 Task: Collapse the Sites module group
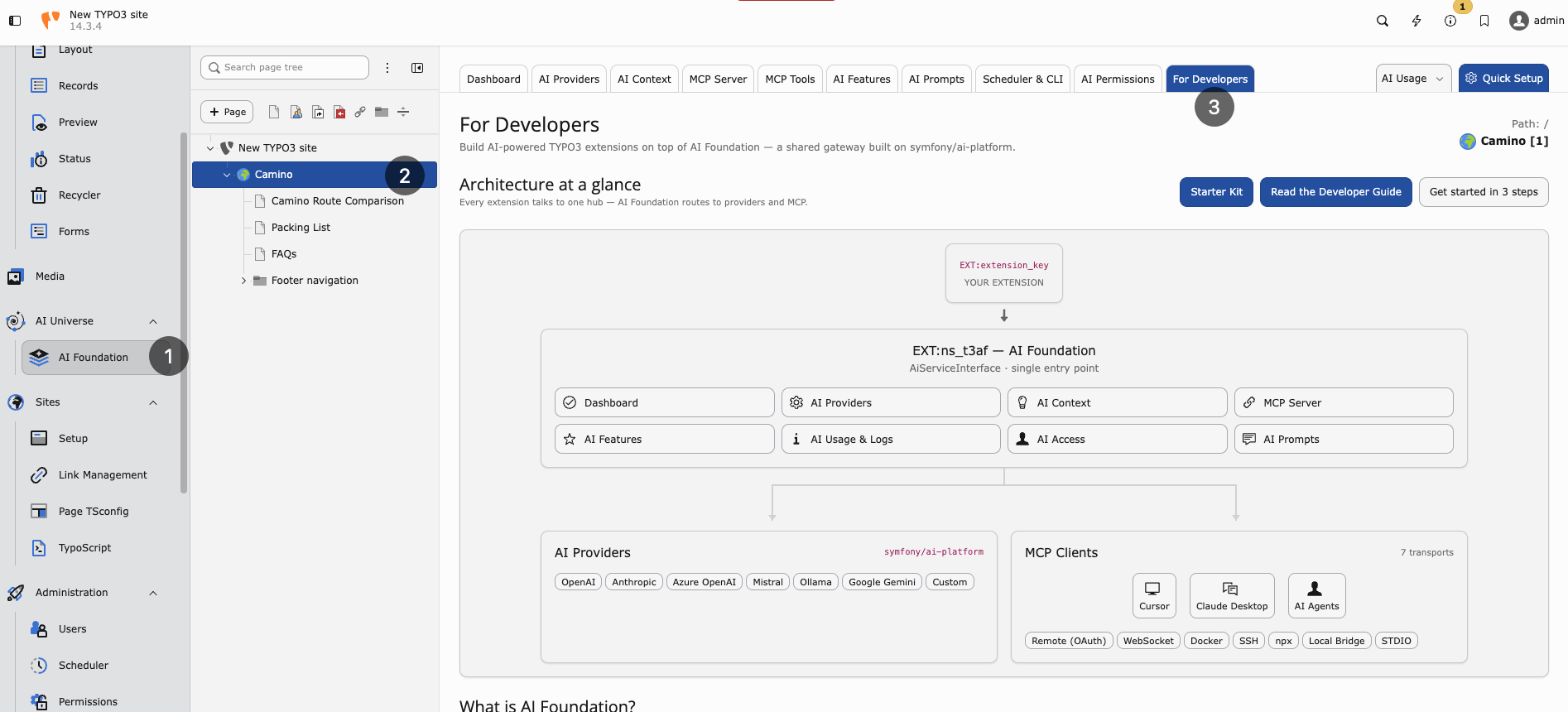(153, 402)
